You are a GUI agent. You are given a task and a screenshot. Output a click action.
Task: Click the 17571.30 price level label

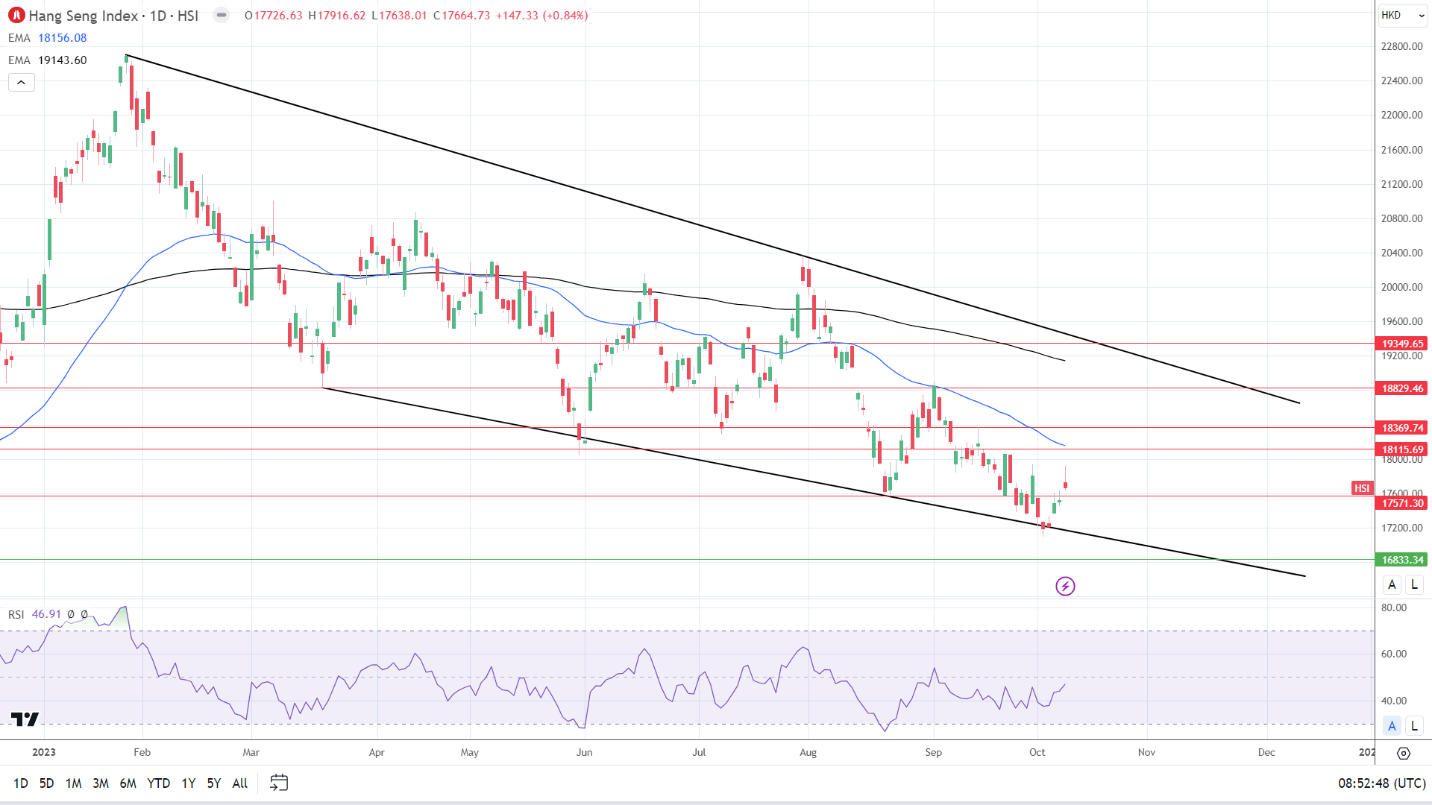[x=1402, y=503]
